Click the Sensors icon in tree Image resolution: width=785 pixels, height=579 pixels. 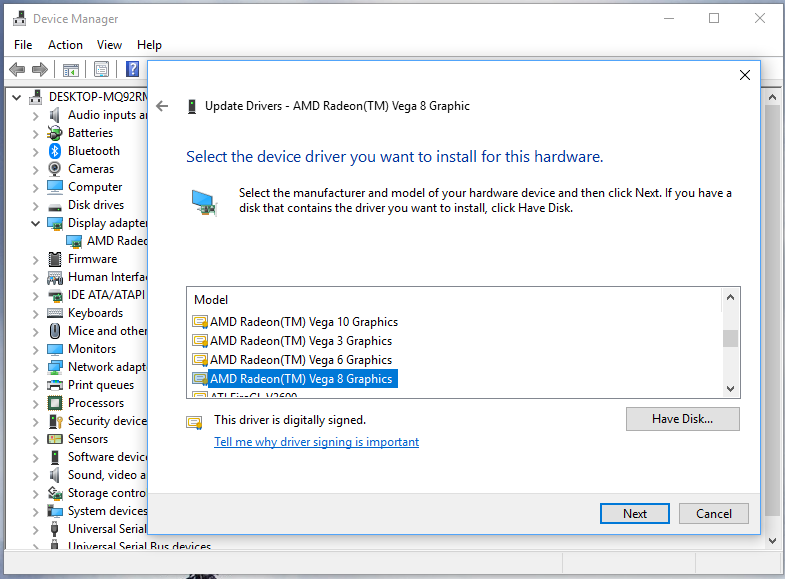point(55,439)
